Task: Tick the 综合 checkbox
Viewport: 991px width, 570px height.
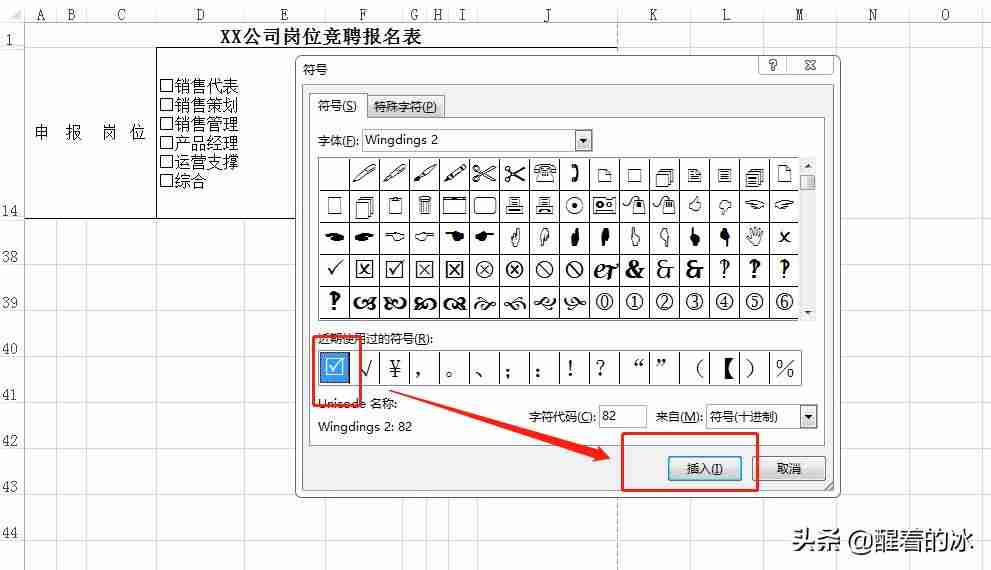Action: (167, 181)
